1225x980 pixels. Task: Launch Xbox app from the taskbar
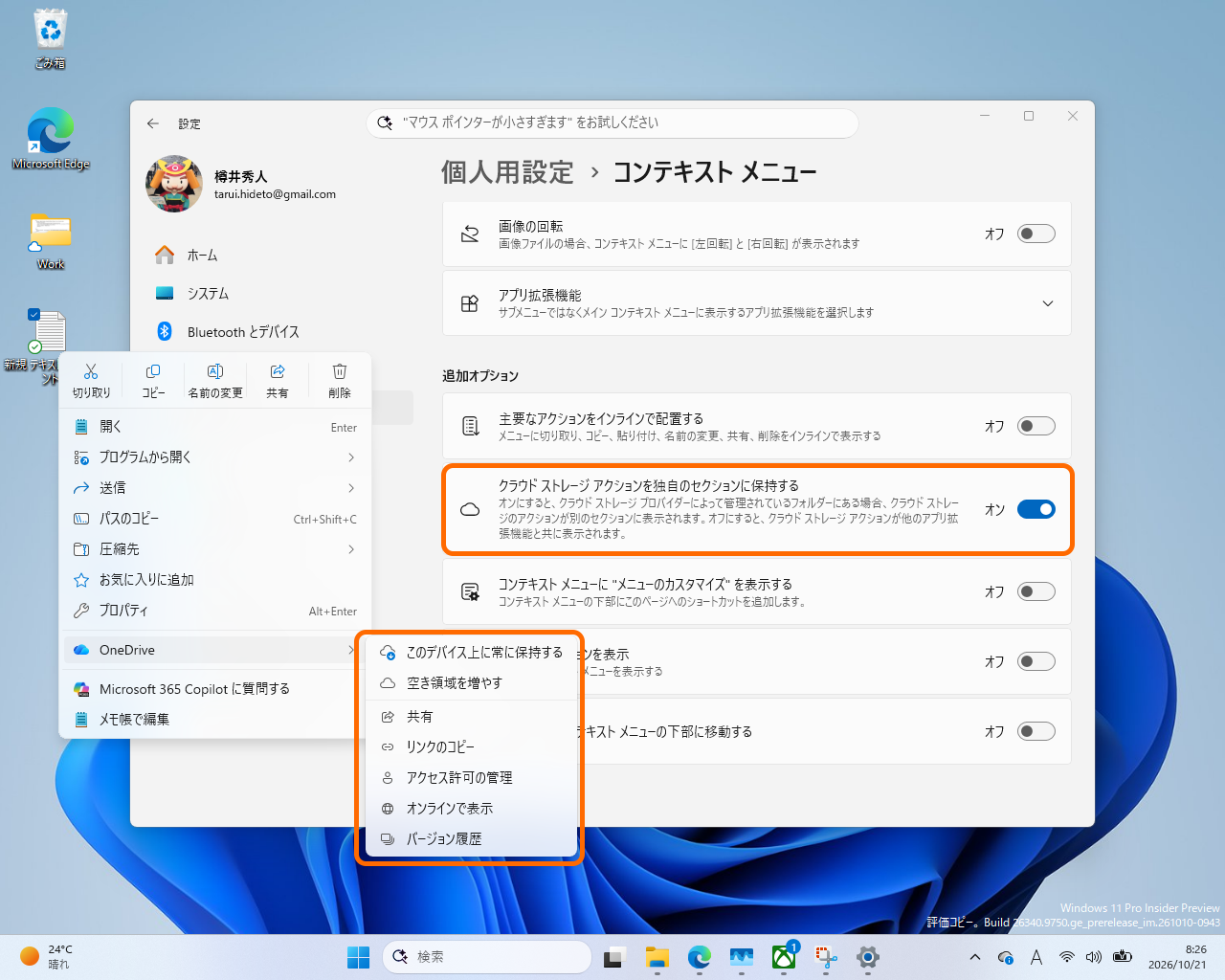pyautogui.click(x=784, y=957)
